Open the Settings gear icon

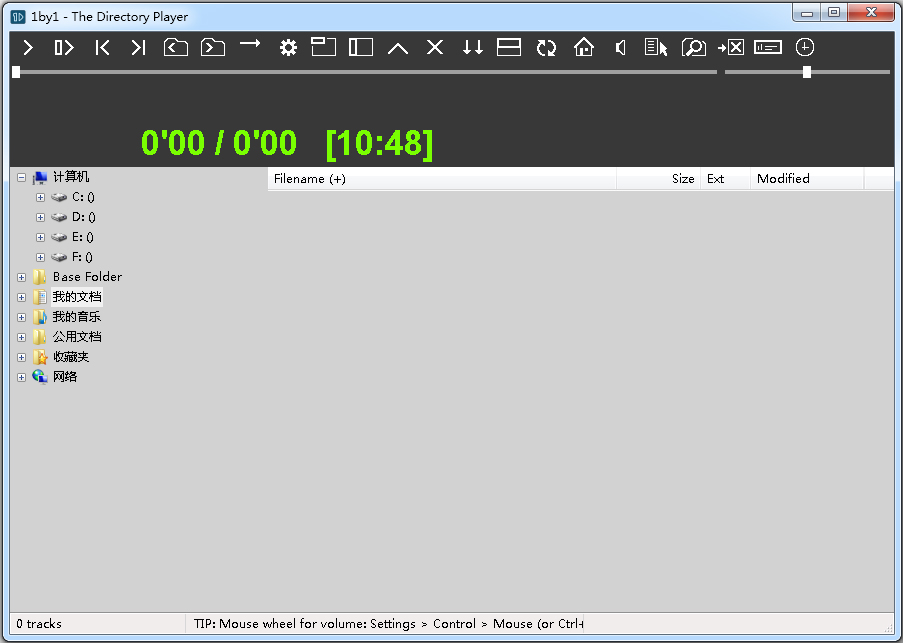point(288,47)
